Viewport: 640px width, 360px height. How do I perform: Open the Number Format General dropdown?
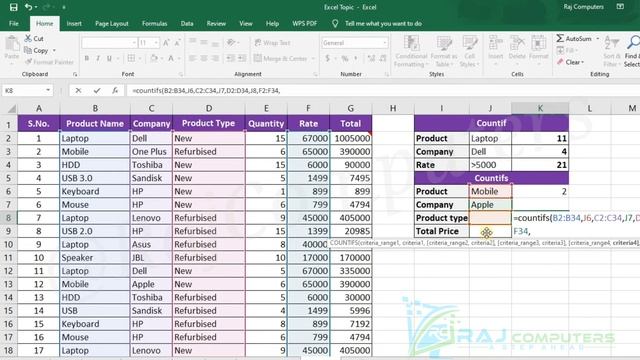pos(384,43)
